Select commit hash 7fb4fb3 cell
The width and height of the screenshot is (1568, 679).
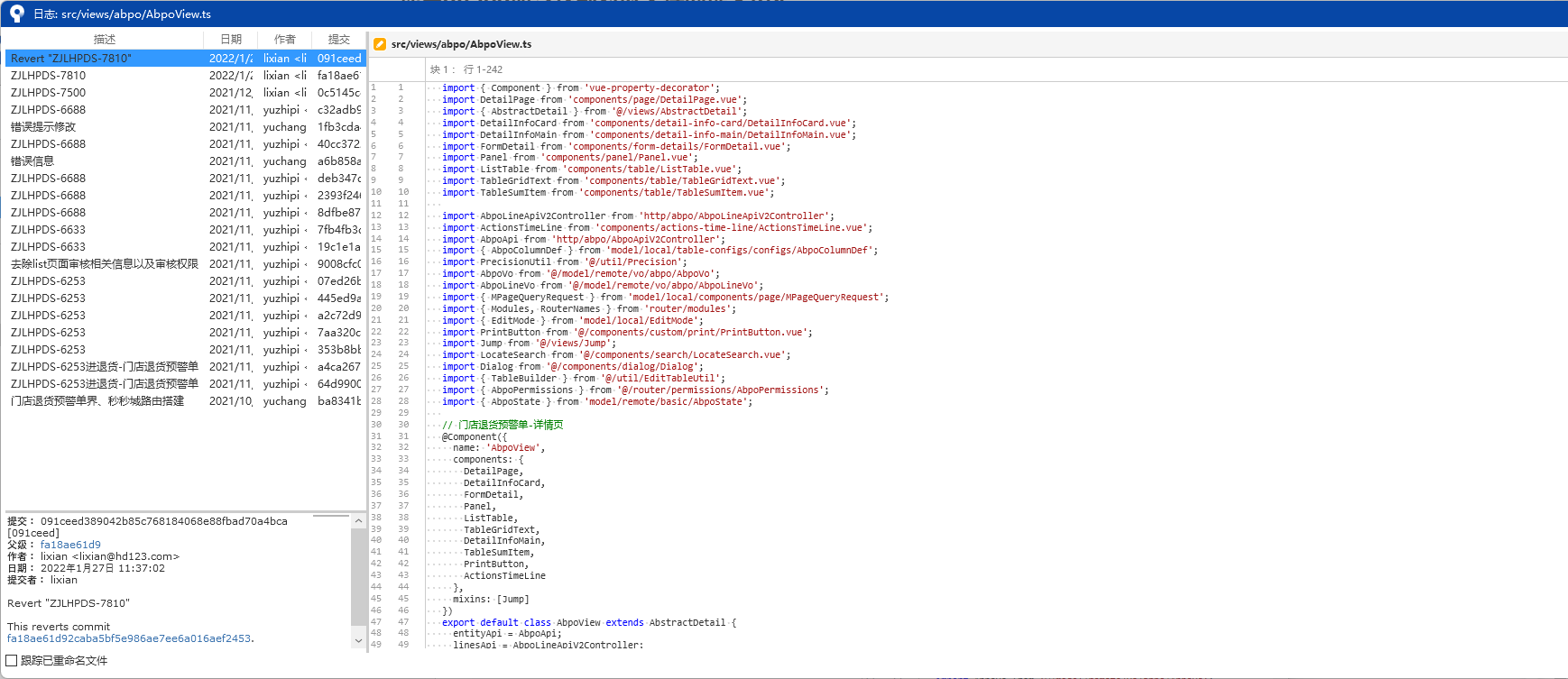click(338, 230)
